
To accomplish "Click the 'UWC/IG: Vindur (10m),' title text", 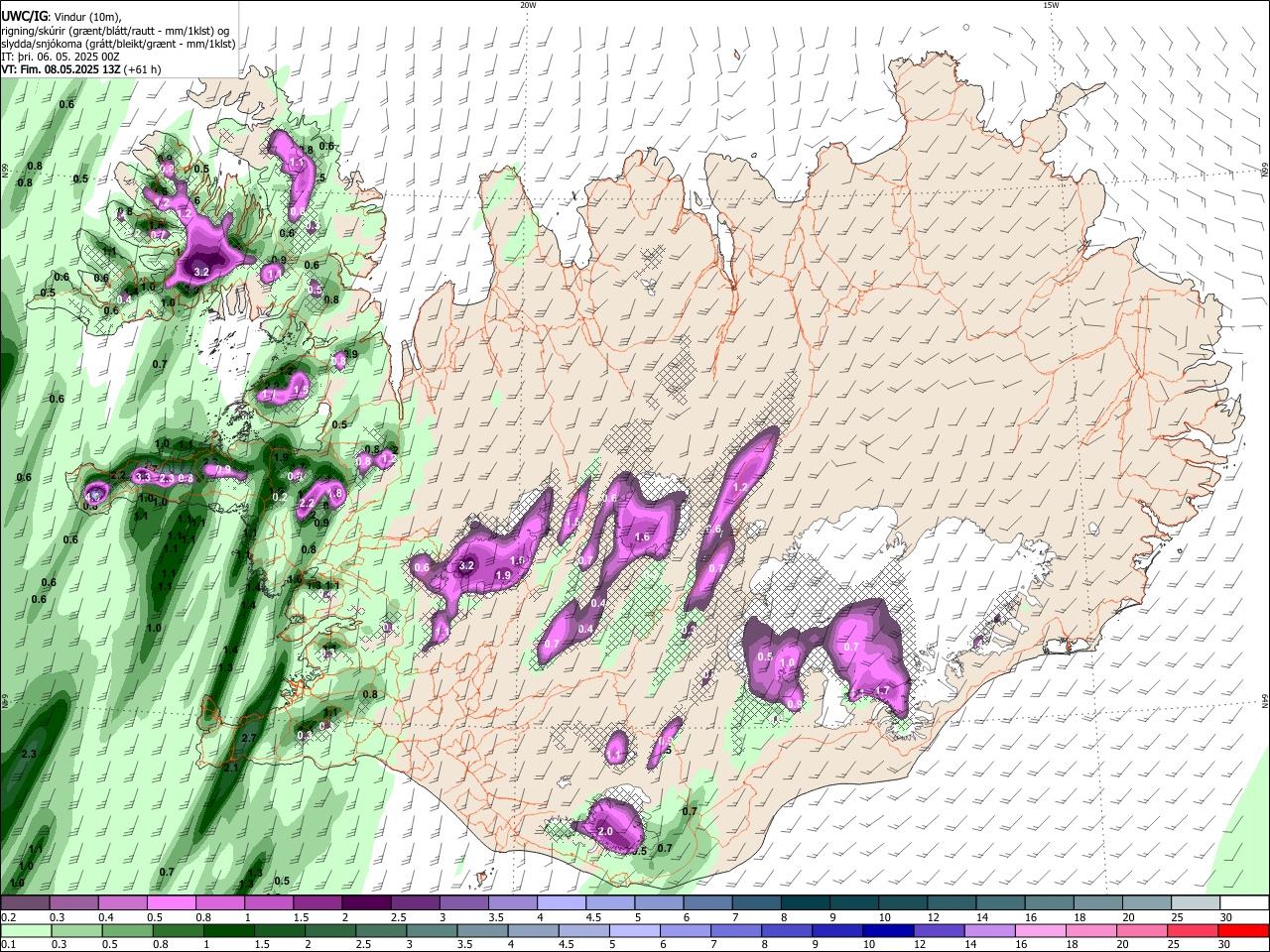I will 63,17.
